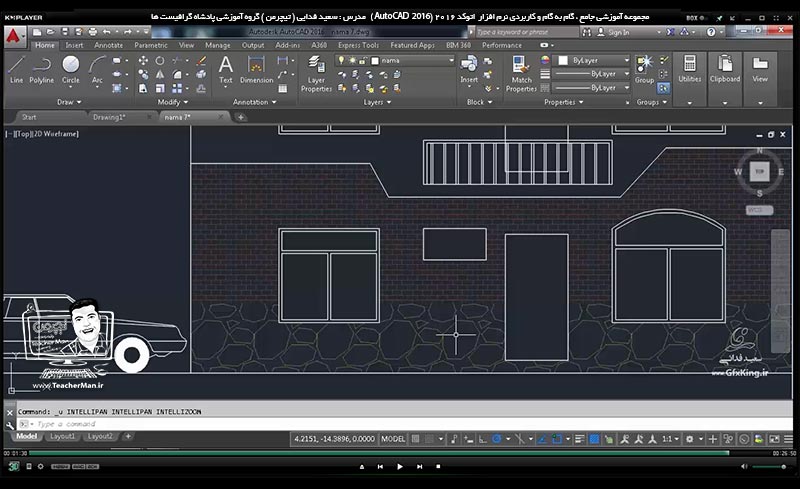This screenshot has width=800, height=489.
Task: Open the ByLayer color dropdown
Action: point(593,60)
